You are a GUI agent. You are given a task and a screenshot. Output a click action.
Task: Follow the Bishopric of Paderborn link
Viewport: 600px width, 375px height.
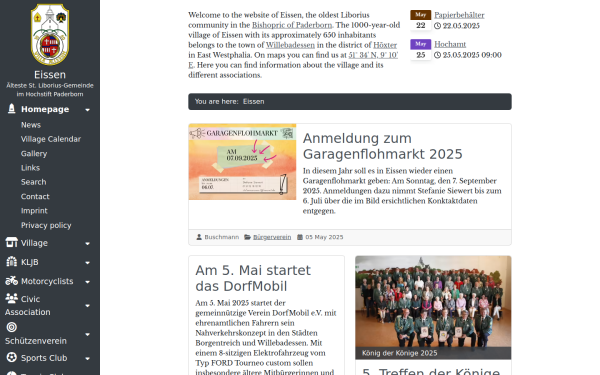(292, 25)
